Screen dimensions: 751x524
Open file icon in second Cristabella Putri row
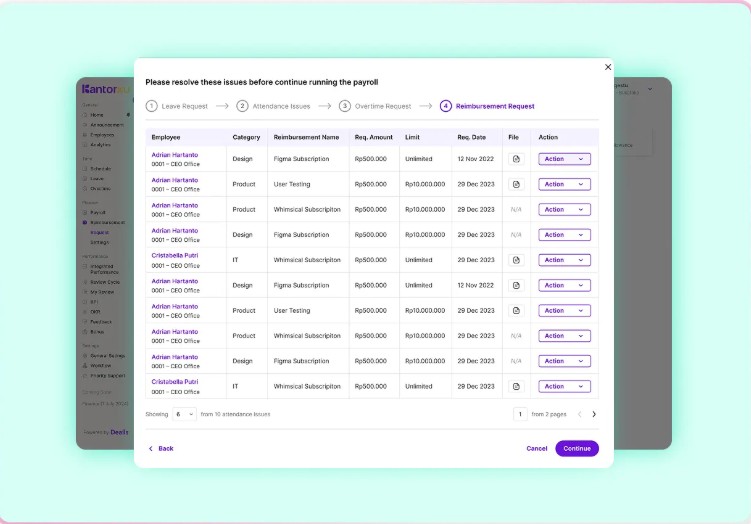coord(516,387)
